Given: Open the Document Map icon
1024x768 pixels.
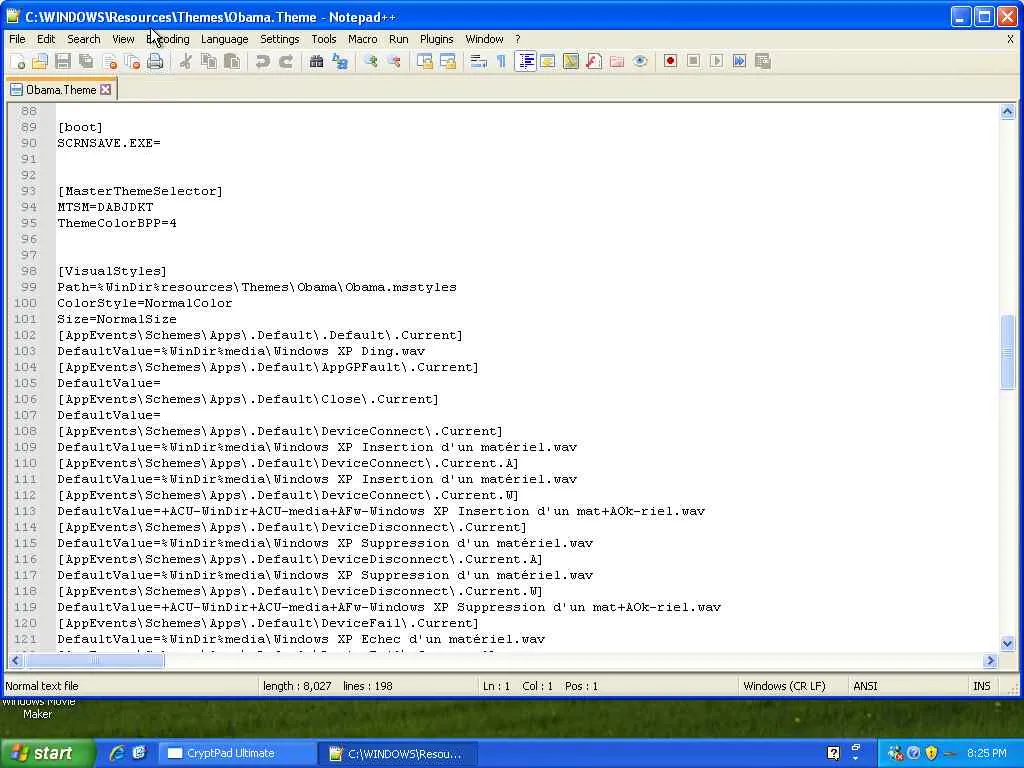Looking at the screenshot, I should [x=571, y=61].
